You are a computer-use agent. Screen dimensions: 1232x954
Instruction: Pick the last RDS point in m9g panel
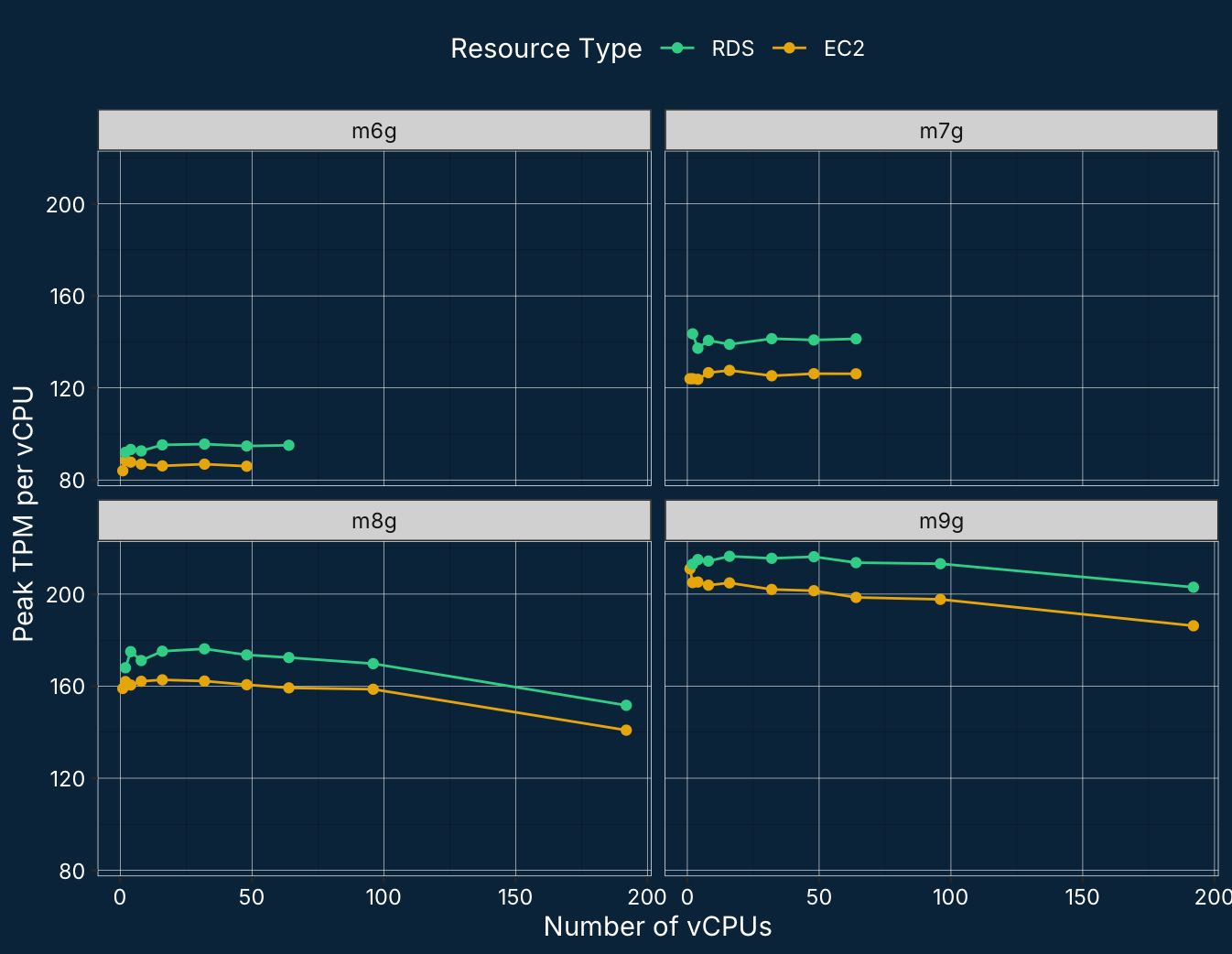1194,587
